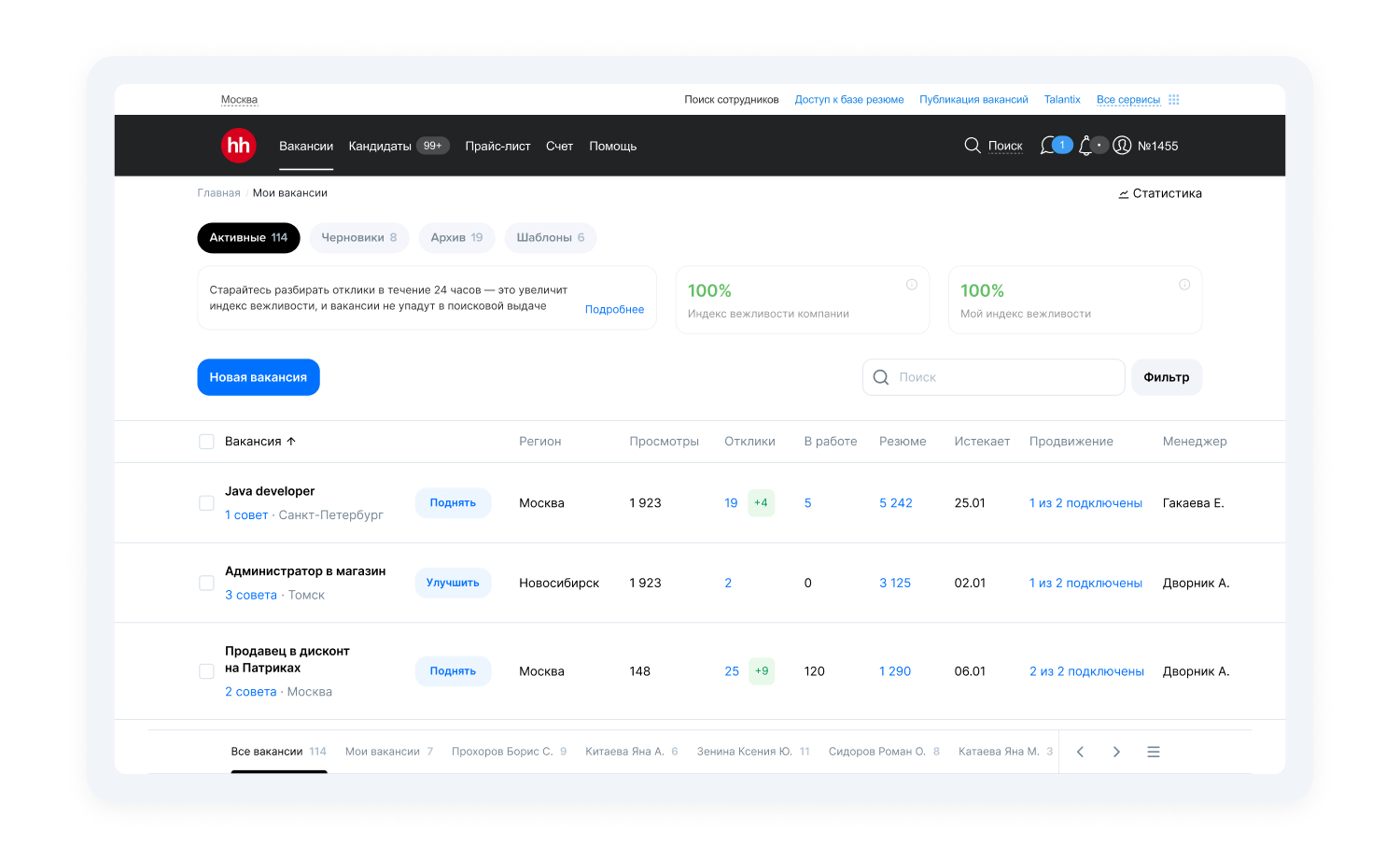This screenshot has height=859, width=1400.
Task: Open resume count 5 242
Action: click(896, 503)
